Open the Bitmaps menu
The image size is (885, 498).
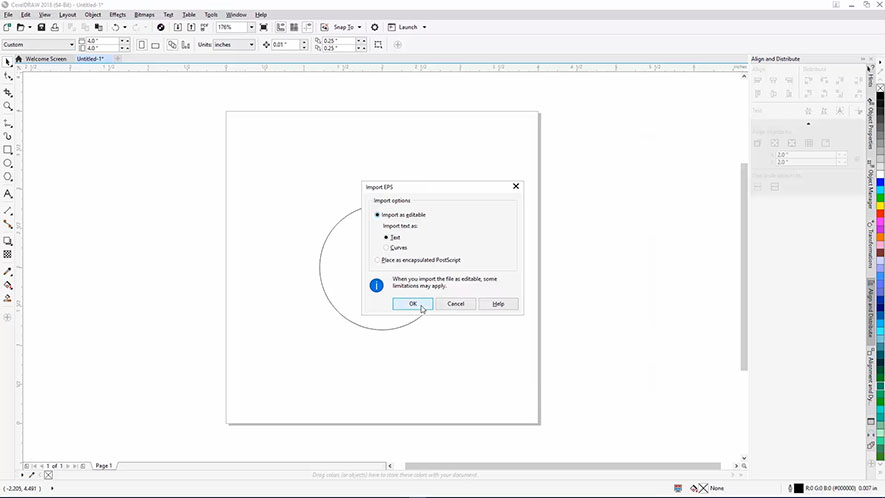(144, 15)
